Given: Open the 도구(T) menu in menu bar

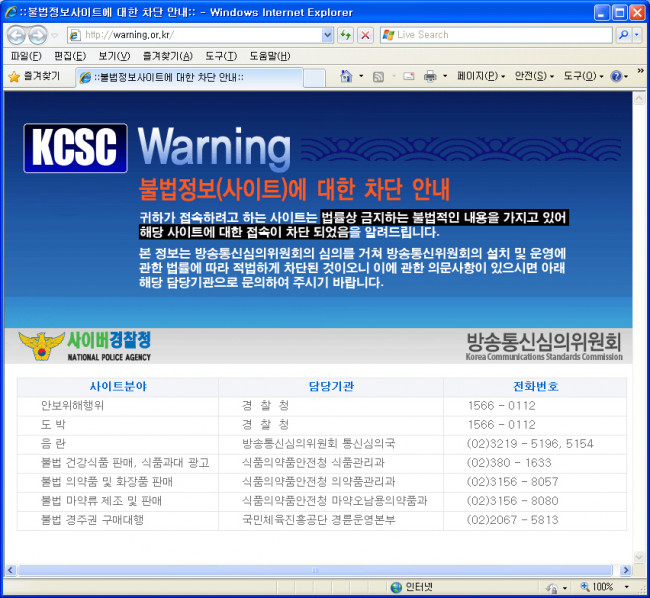Looking at the screenshot, I should coord(221,56).
